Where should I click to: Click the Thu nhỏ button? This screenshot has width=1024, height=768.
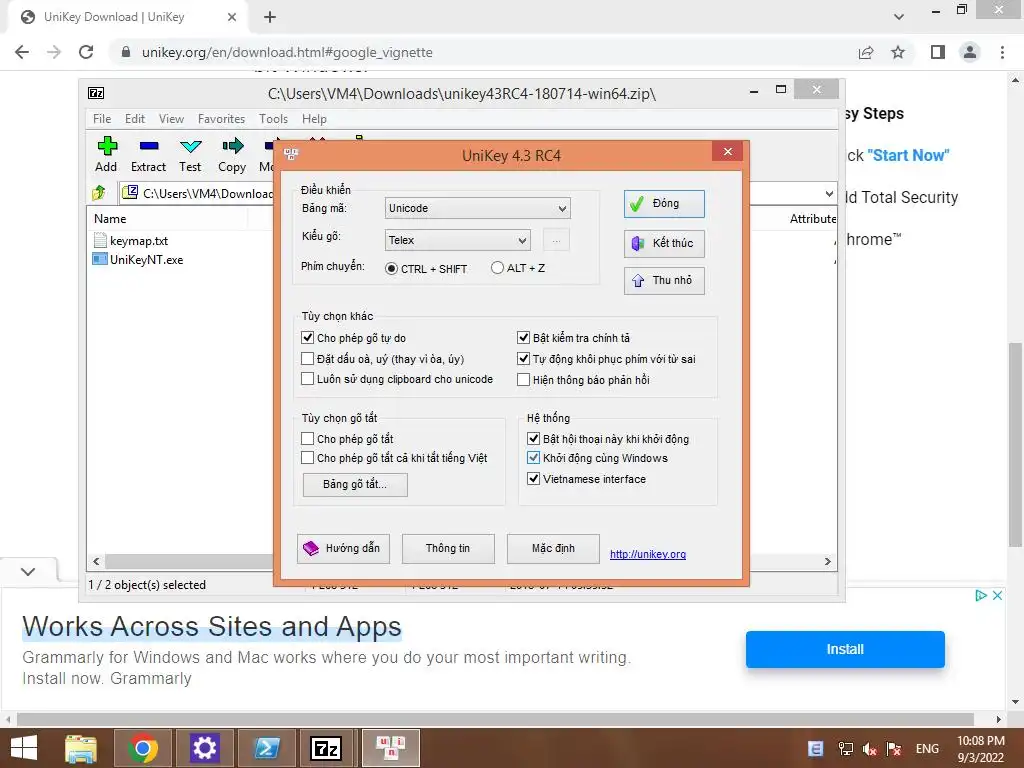click(664, 281)
